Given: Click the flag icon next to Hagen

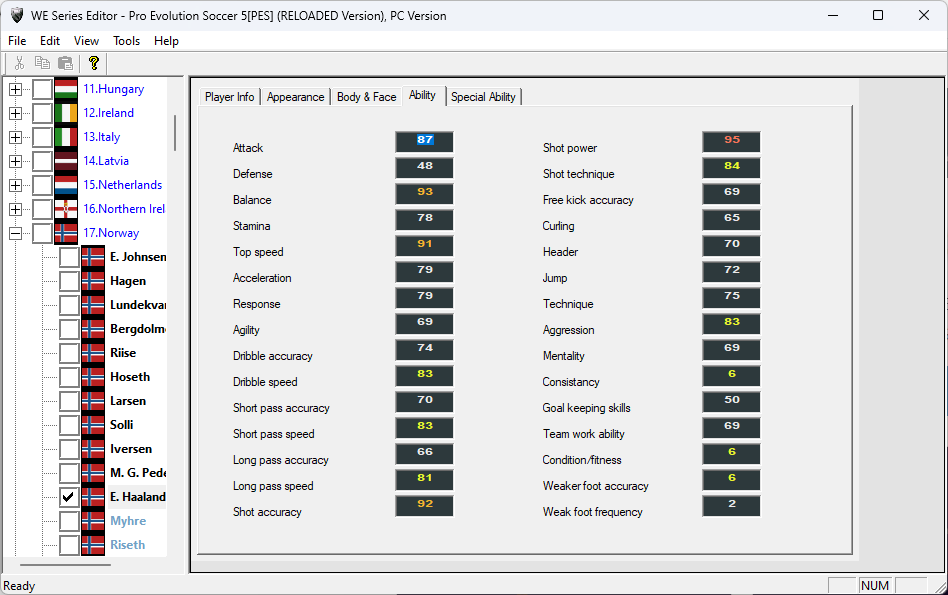Looking at the screenshot, I should (x=93, y=281).
